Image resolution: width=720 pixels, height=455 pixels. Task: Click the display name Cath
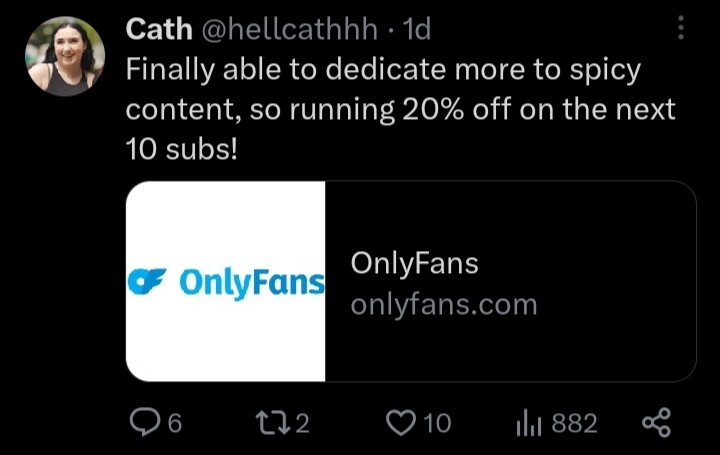coord(160,30)
